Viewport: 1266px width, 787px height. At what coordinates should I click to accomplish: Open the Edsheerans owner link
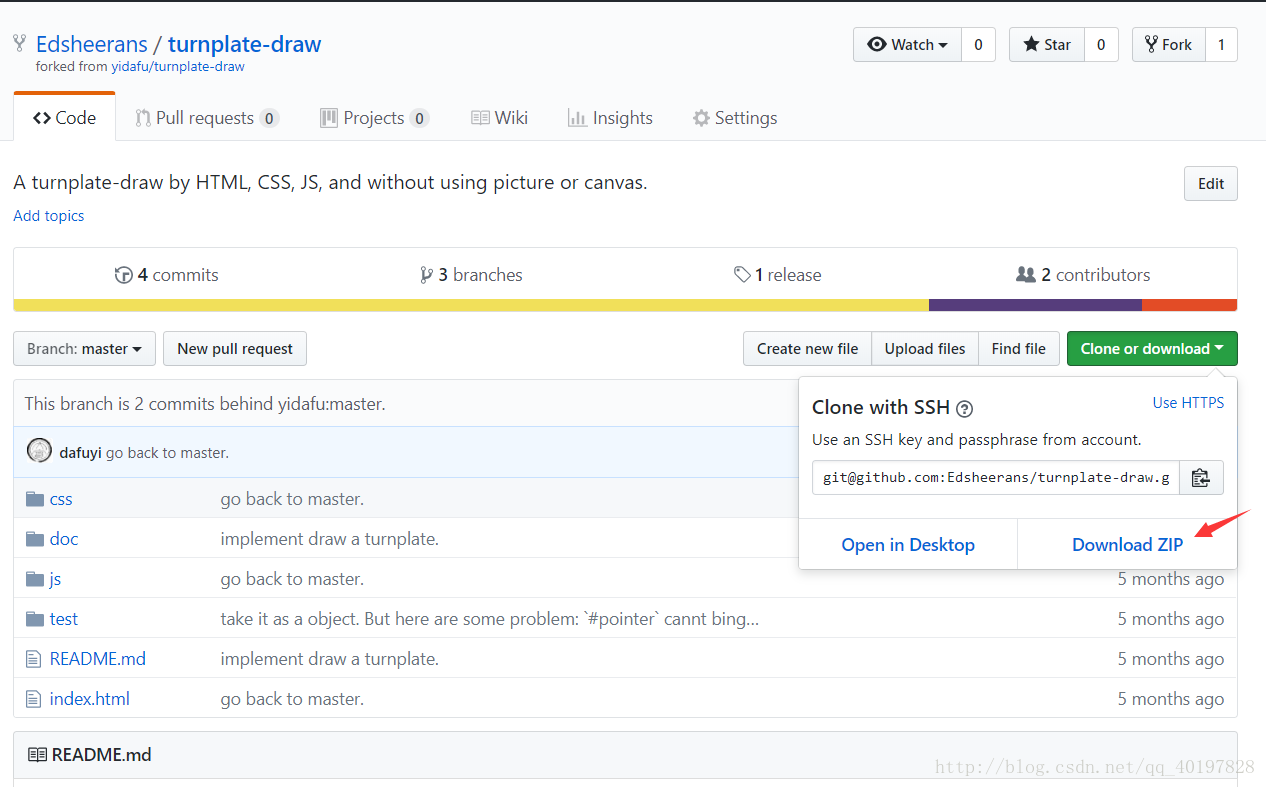[x=92, y=44]
